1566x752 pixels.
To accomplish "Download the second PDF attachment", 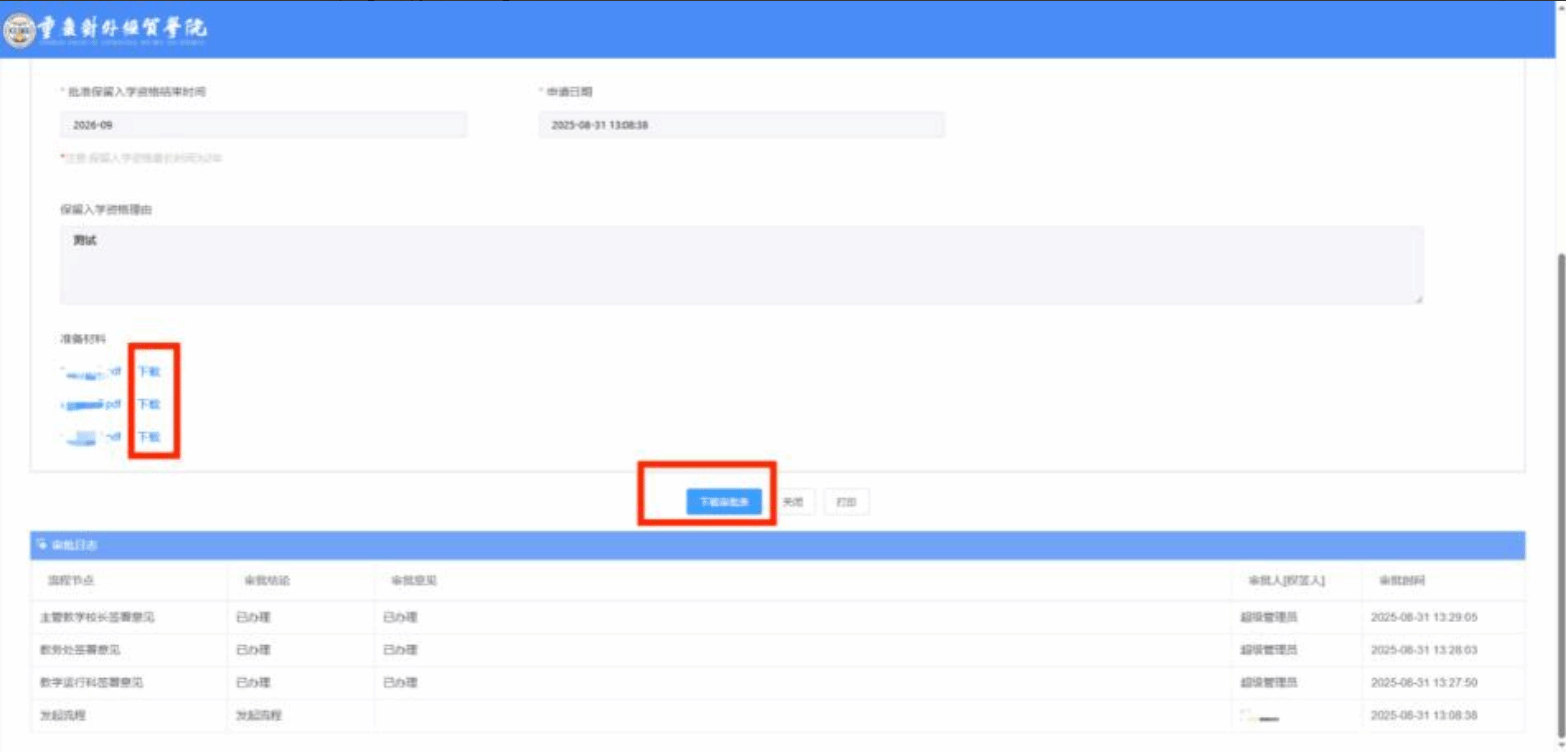I will pos(148,404).
